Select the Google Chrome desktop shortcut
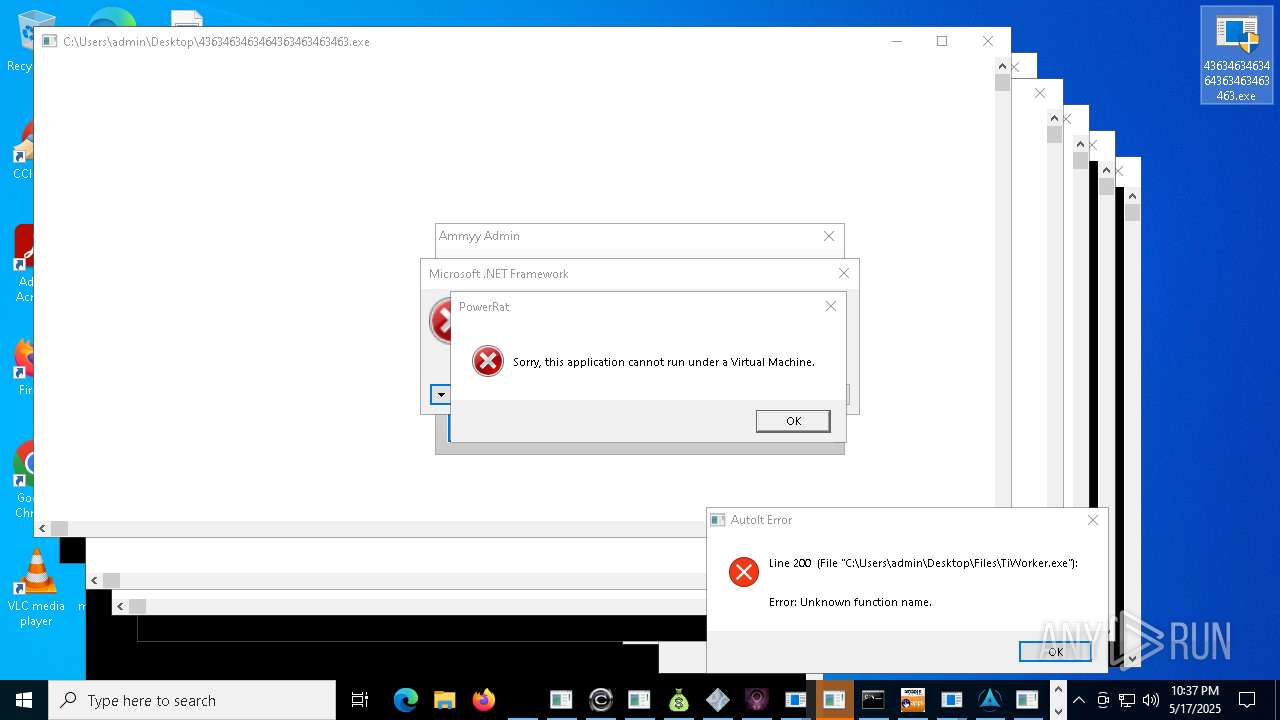 pos(22,480)
